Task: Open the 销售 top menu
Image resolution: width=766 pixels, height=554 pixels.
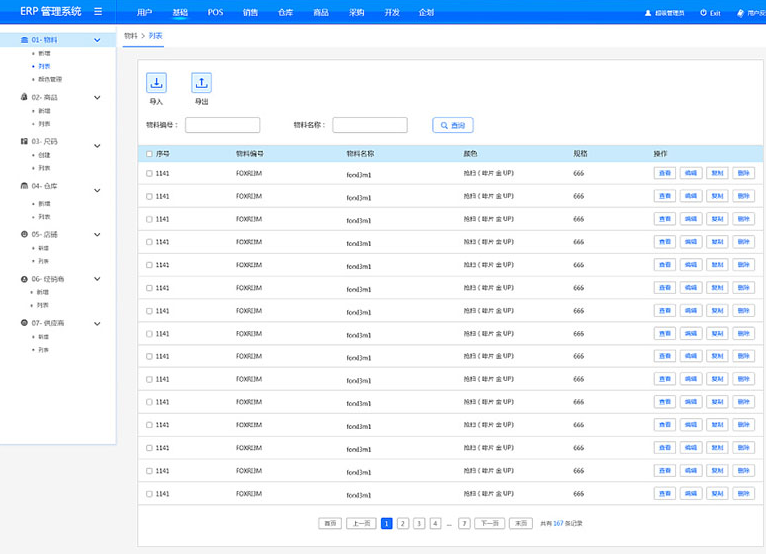Action: click(250, 12)
